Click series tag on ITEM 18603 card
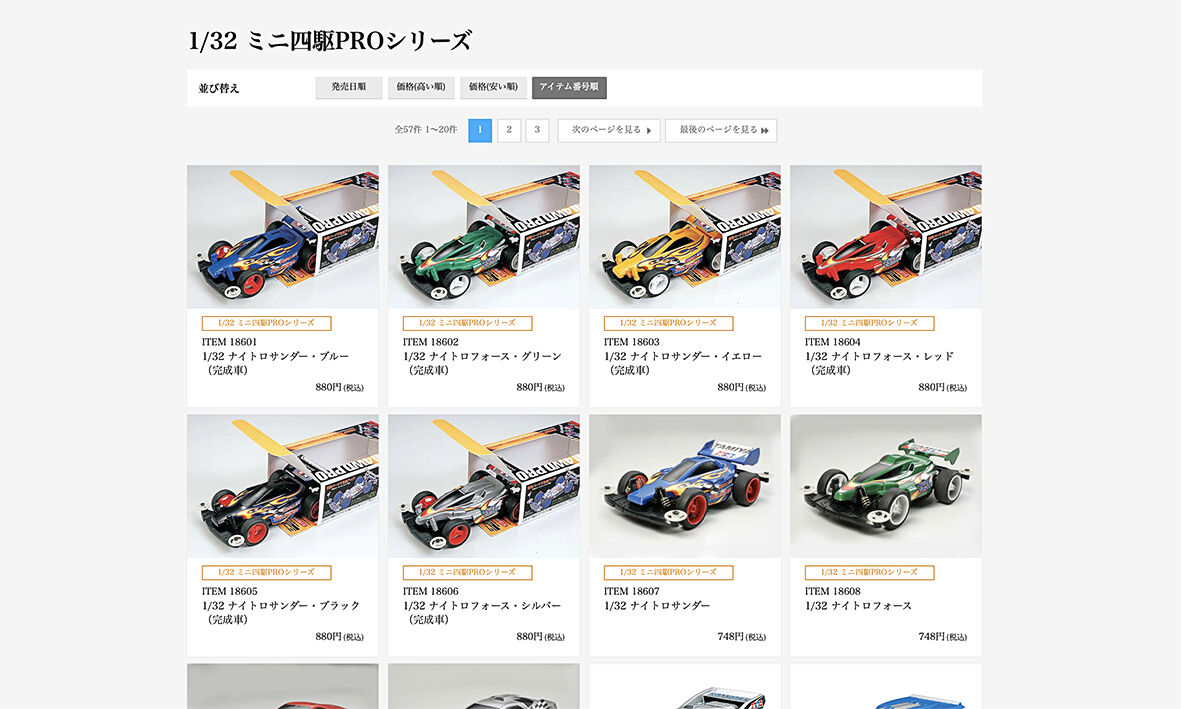Screen dimensions: 1181x709 click(x=669, y=323)
